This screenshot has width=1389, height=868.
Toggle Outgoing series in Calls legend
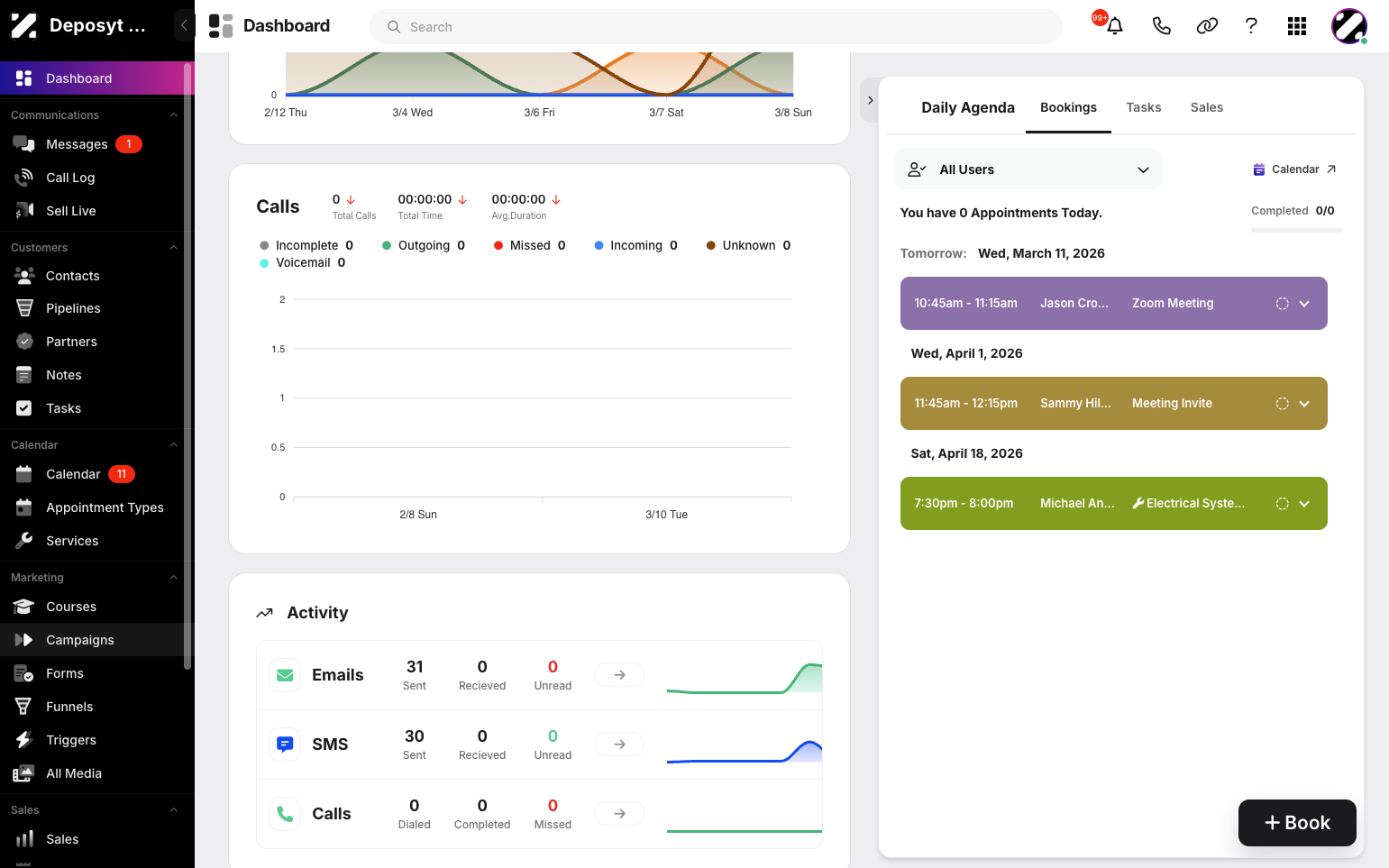click(424, 245)
